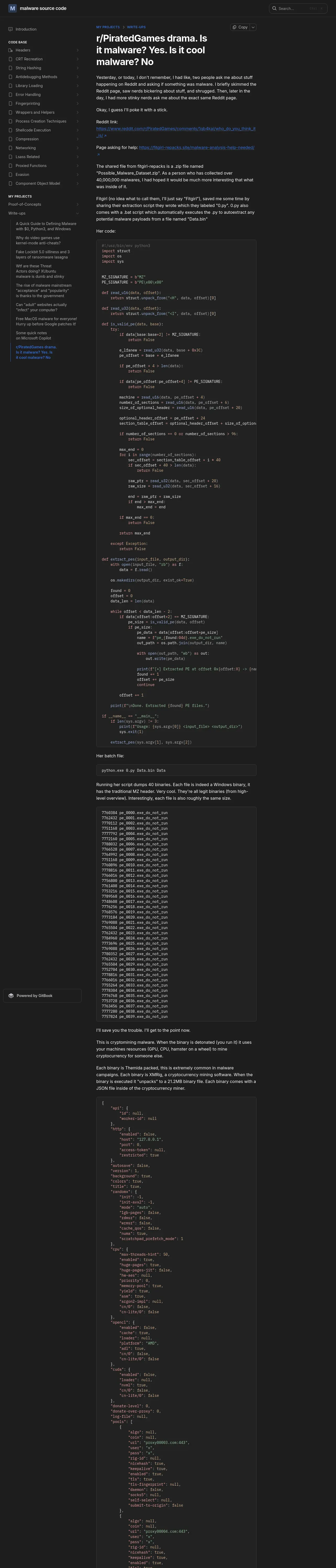Click the copy icon in Copy button
The height and width of the screenshot is (1568, 336).
235,27
